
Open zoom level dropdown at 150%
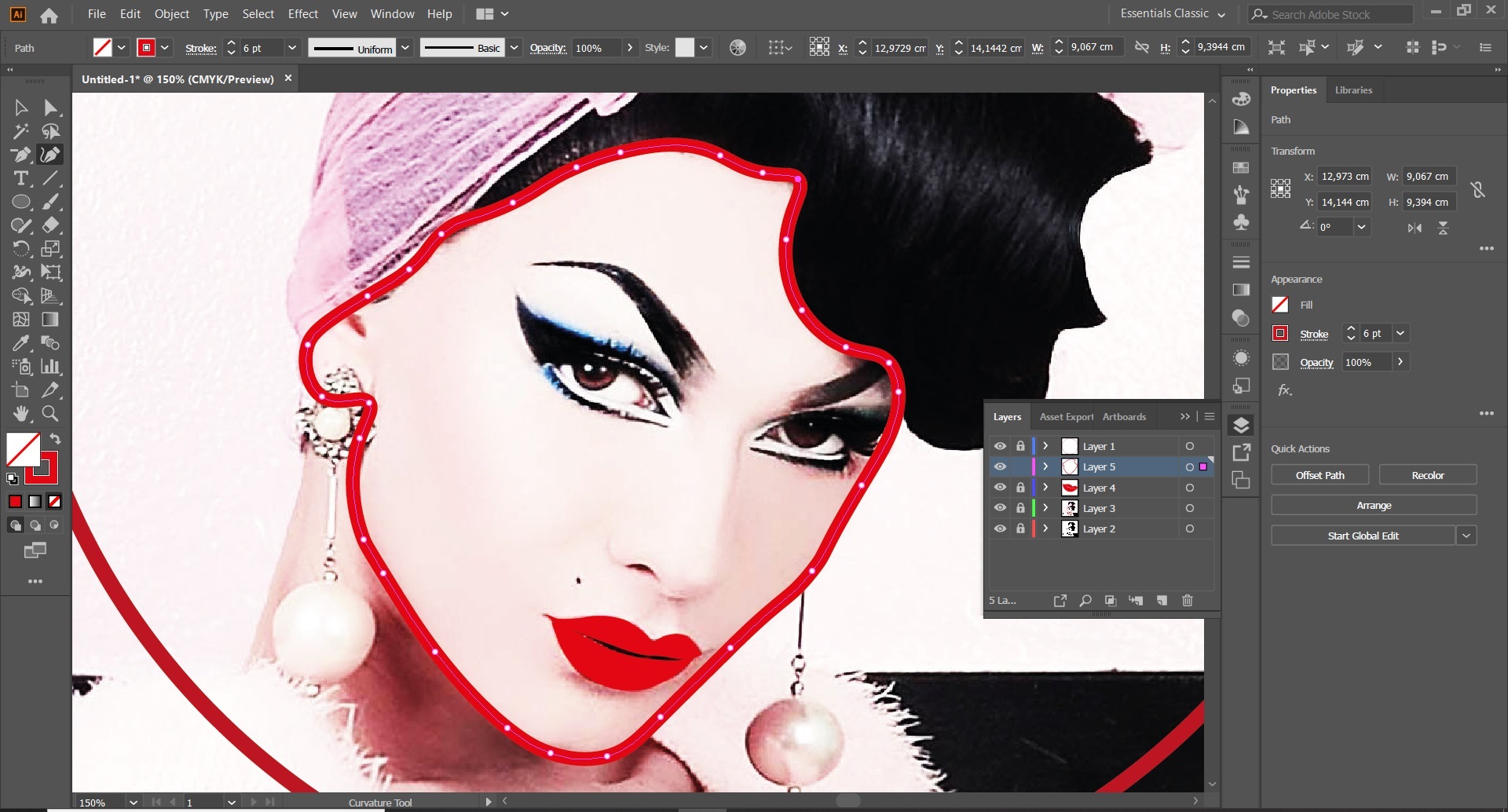tap(133, 803)
